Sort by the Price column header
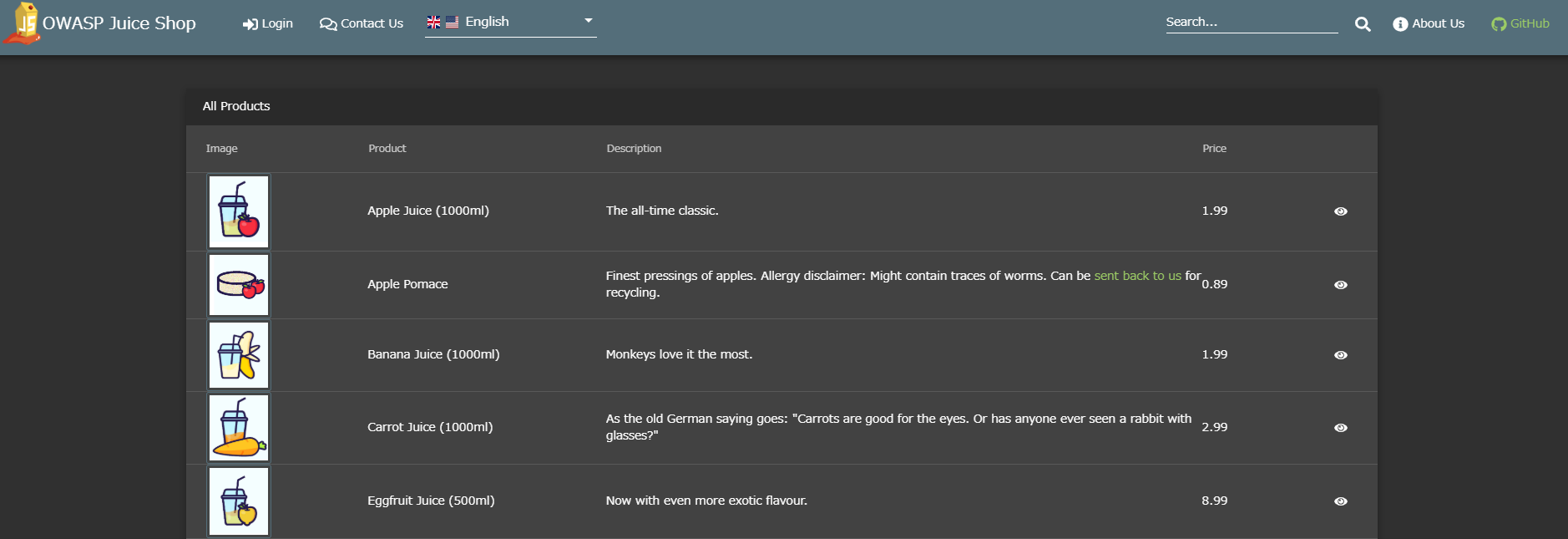Screen dimensions: 1568x539 point(1214,149)
